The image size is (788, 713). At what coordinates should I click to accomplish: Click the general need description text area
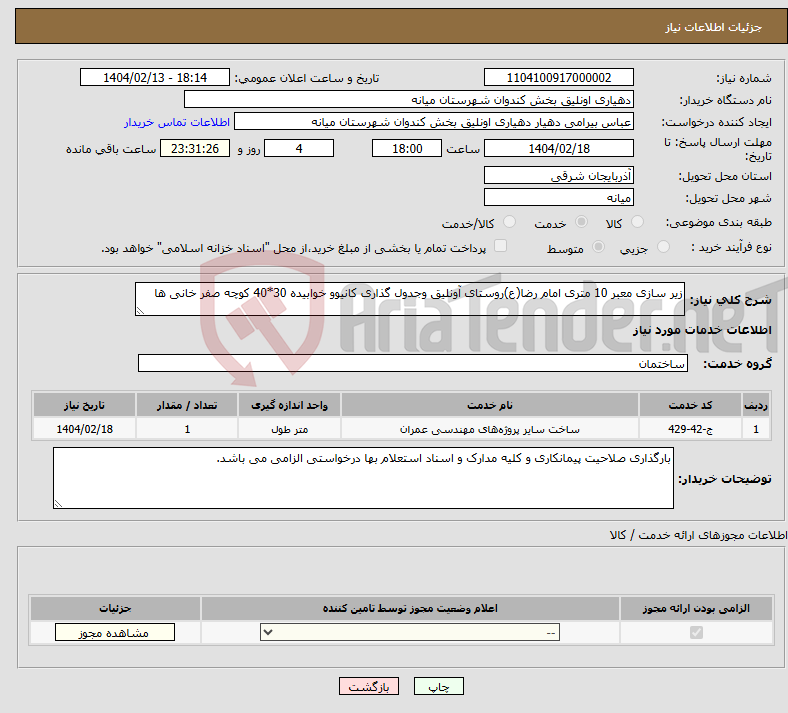(x=410, y=299)
